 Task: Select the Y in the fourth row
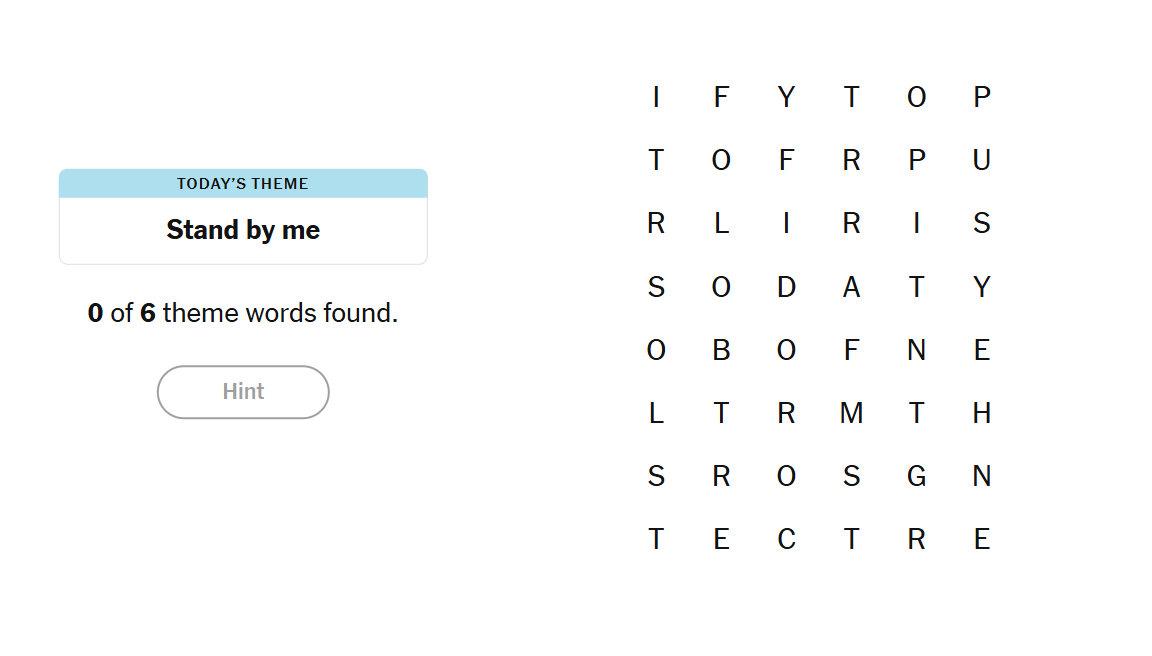(x=981, y=287)
